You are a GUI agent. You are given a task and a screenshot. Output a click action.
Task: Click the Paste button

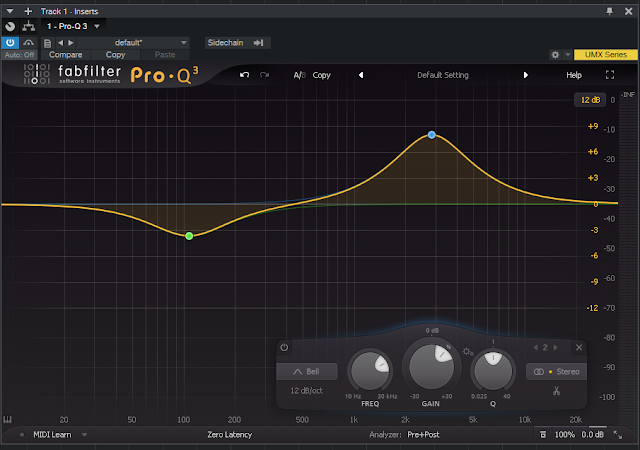(165, 55)
